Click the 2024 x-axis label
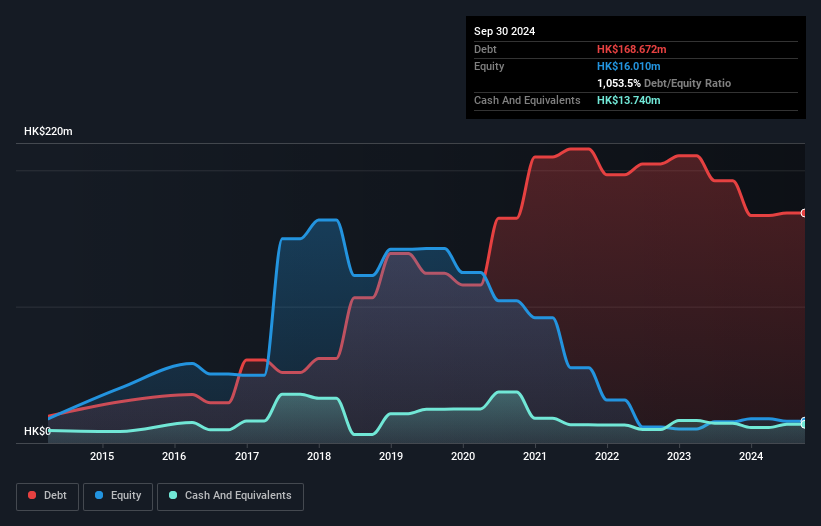Viewport: 821px width, 526px height. [x=751, y=456]
